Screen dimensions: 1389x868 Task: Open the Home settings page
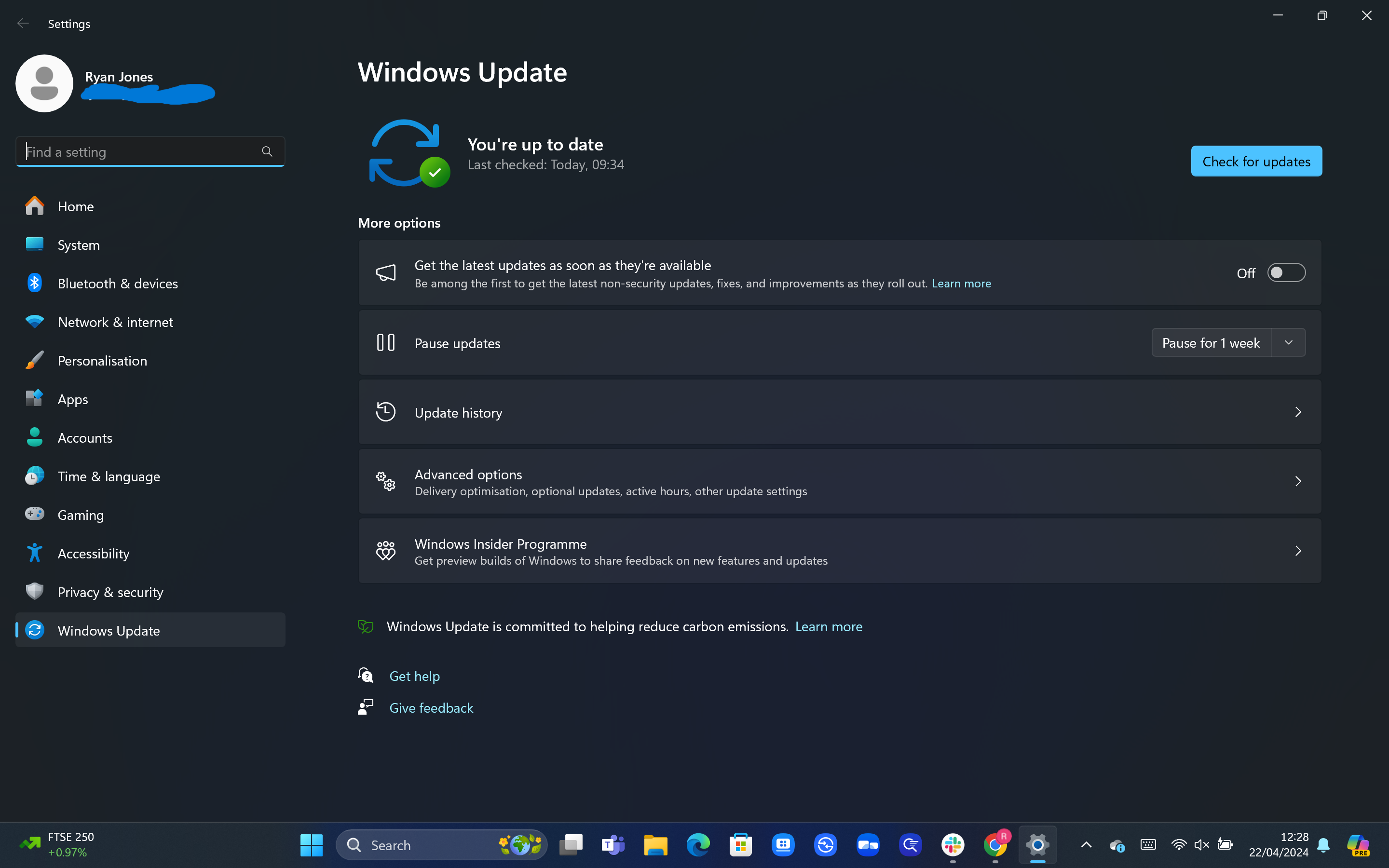click(x=150, y=206)
